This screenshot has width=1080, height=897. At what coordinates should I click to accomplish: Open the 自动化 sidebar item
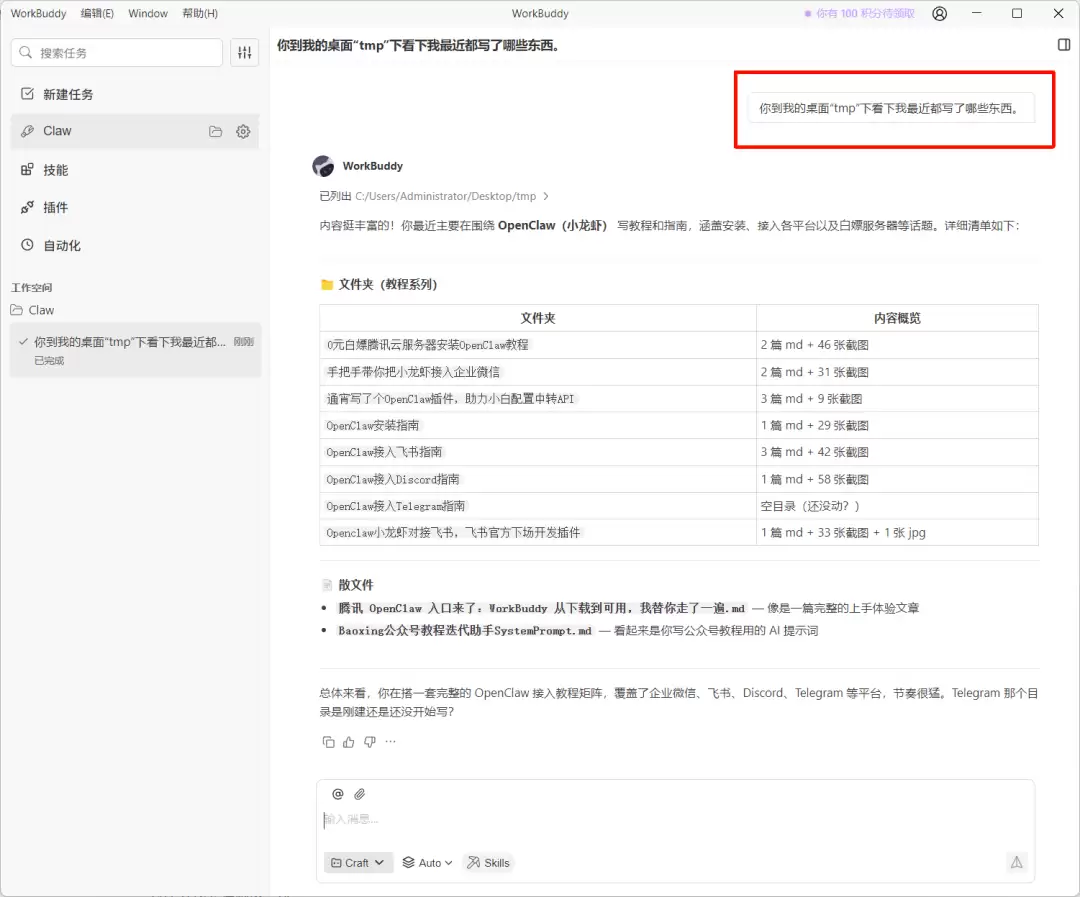pyautogui.click(x=61, y=245)
